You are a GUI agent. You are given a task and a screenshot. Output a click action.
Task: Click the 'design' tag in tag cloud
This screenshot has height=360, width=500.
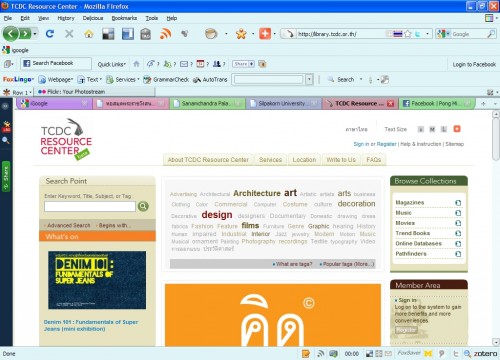pos(217,215)
